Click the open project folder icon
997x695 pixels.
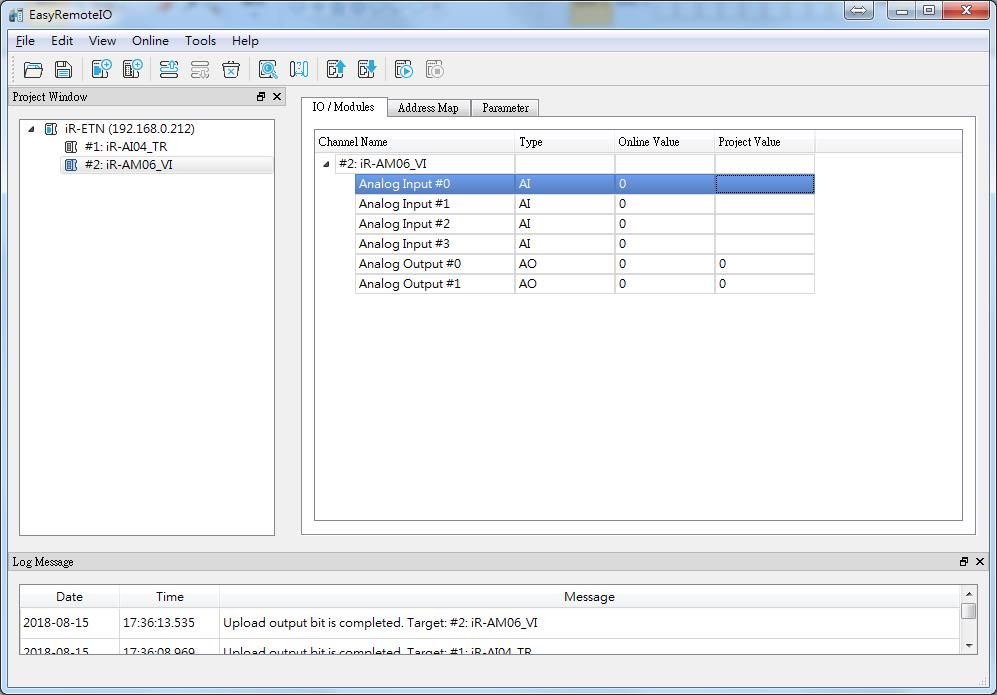(x=33, y=69)
